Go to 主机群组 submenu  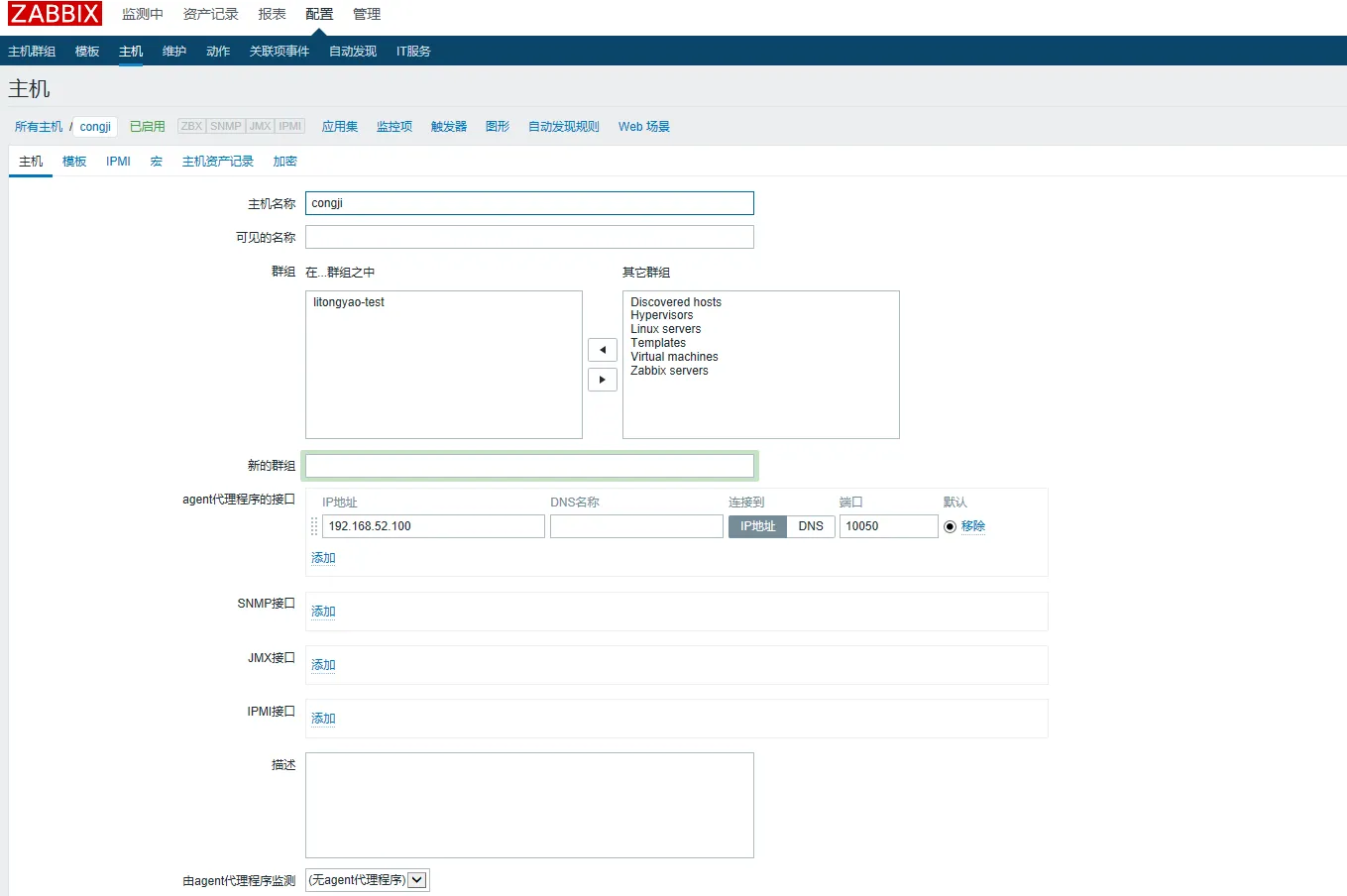point(32,52)
